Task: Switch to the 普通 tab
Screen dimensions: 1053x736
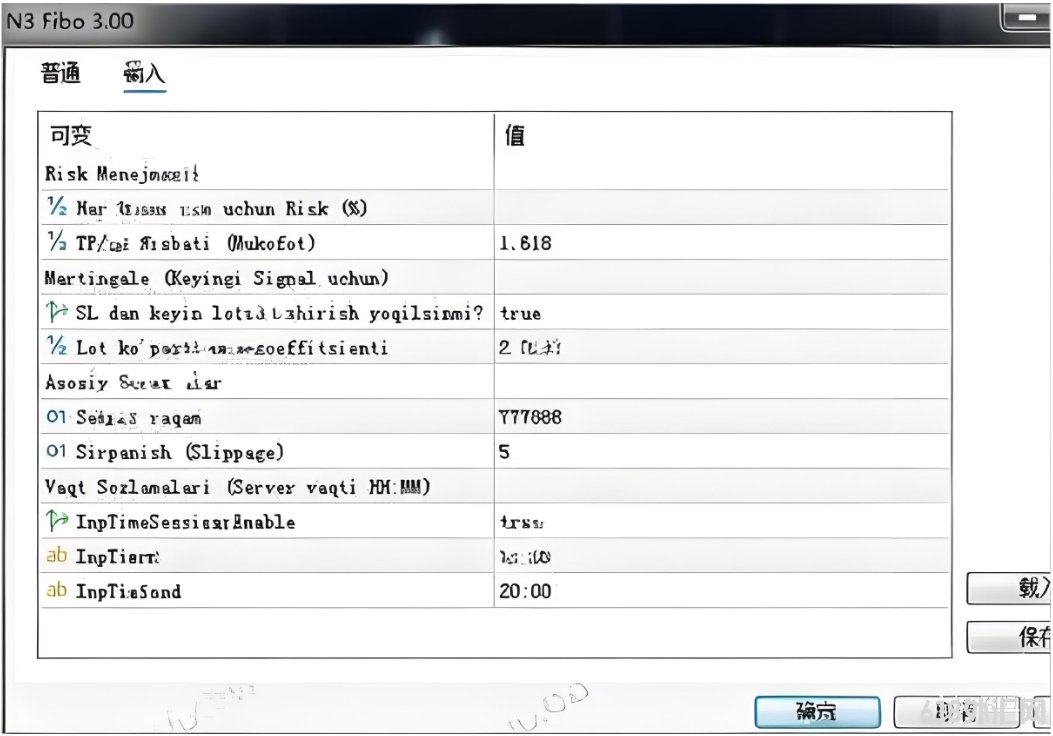Action: point(60,73)
